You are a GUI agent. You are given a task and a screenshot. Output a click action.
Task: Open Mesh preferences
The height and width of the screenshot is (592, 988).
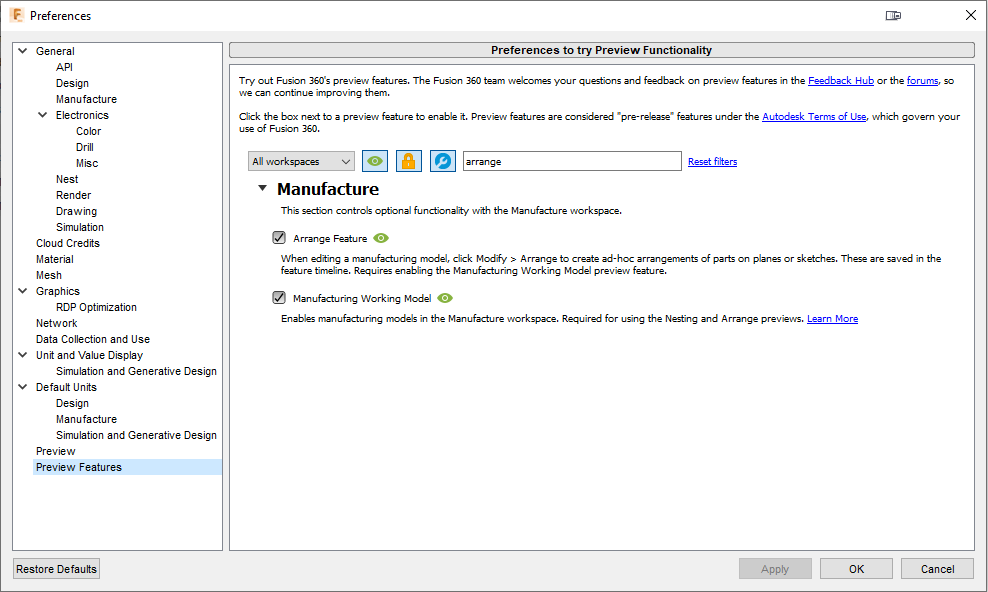click(x=49, y=275)
